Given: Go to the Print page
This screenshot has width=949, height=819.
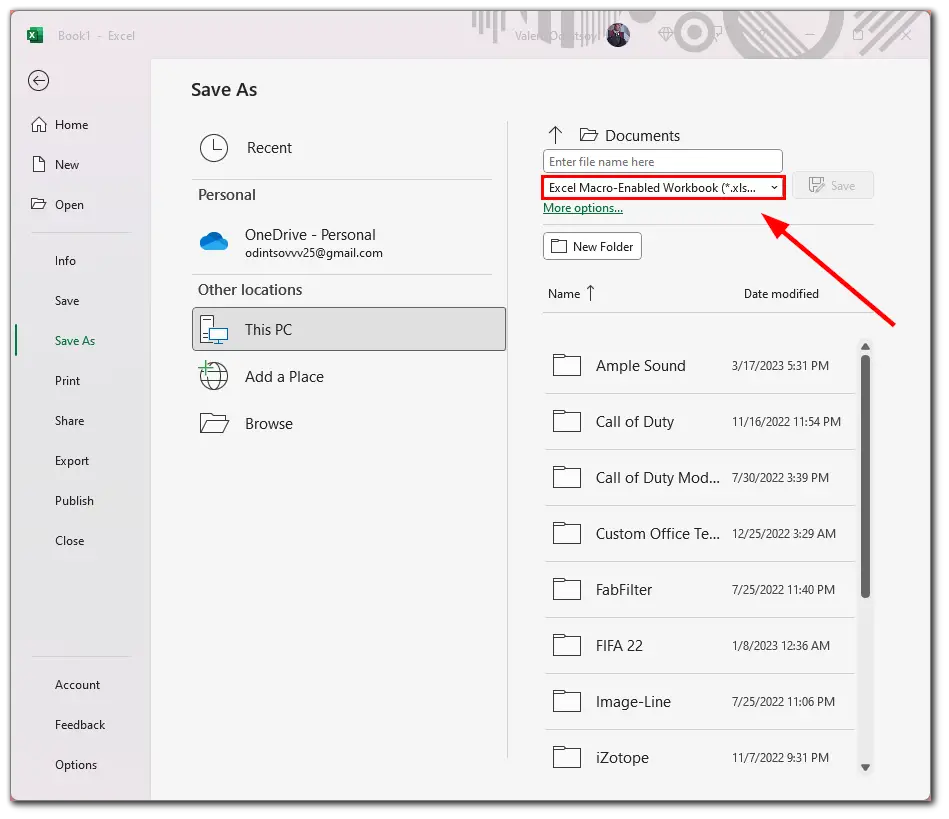Looking at the screenshot, I should point(67,381).
